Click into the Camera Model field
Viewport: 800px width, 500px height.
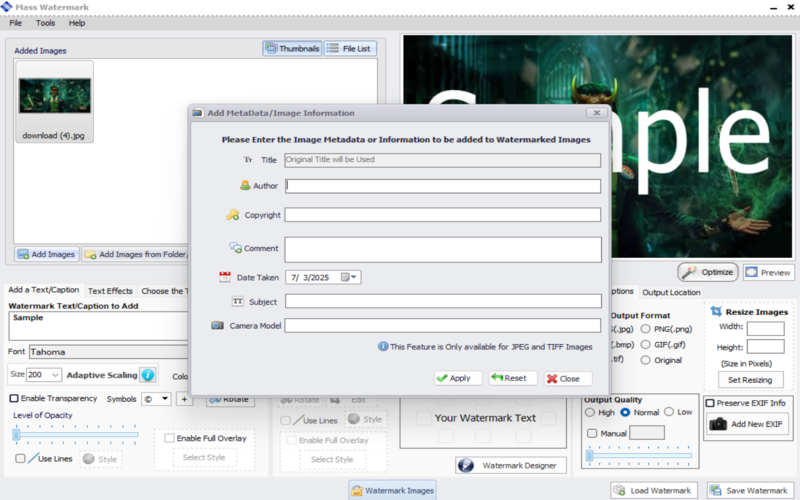[x=442, y=326]
